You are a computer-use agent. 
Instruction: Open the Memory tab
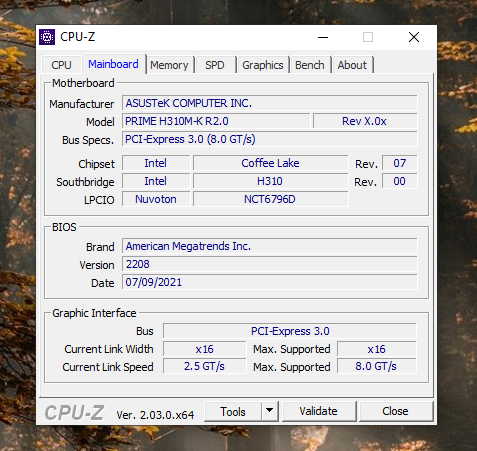click(x=169, y=65)
